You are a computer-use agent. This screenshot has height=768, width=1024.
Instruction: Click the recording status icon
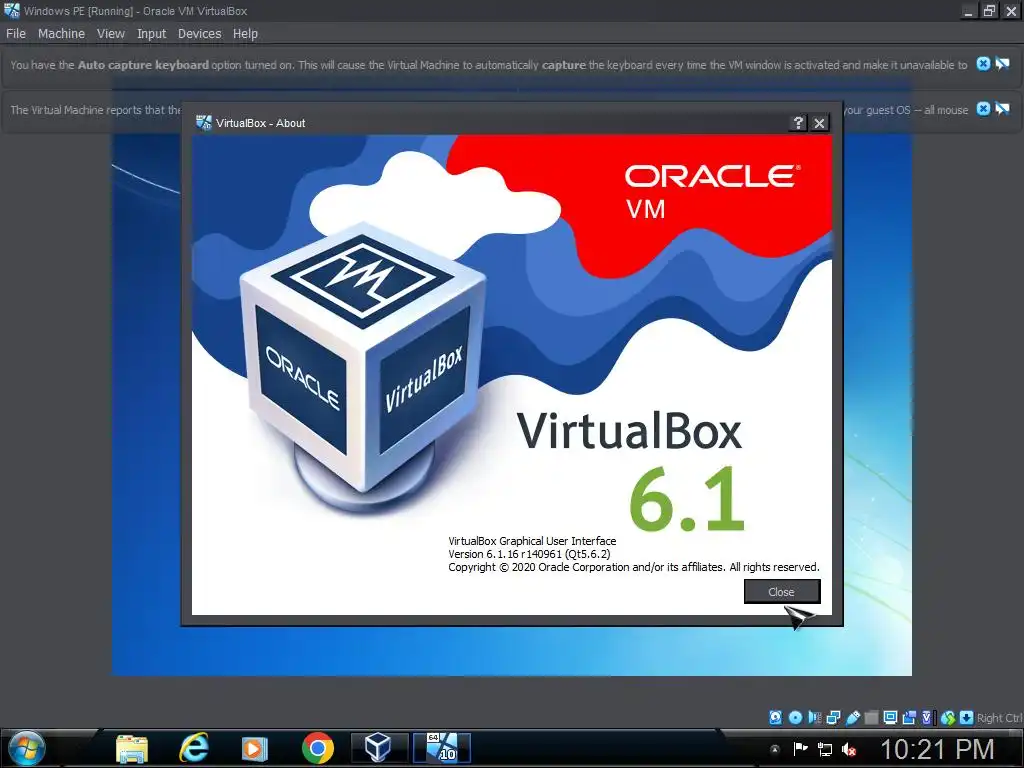click(909, 718)
